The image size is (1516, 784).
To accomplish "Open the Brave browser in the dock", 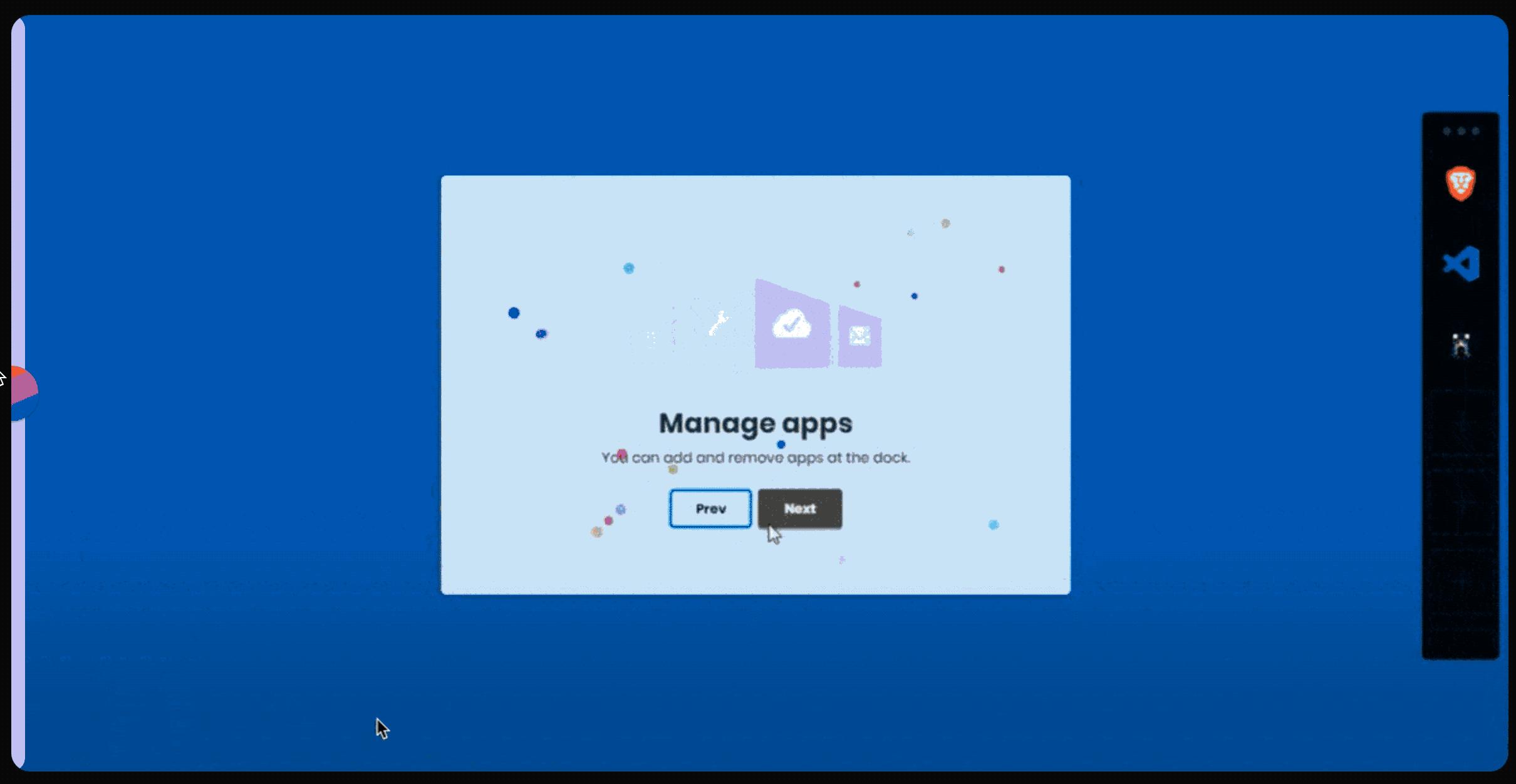I will (x=1460, y=183).
